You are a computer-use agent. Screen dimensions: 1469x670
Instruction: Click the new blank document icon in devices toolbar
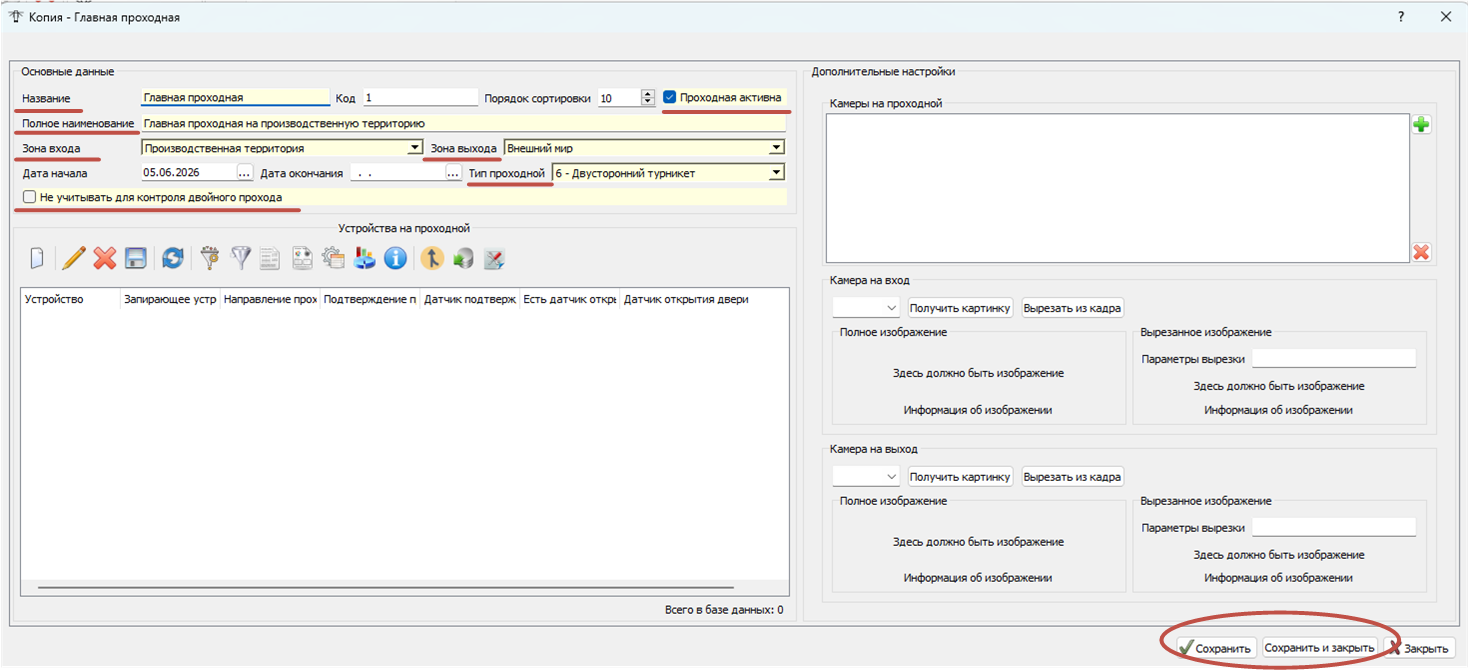coord(37,258)
